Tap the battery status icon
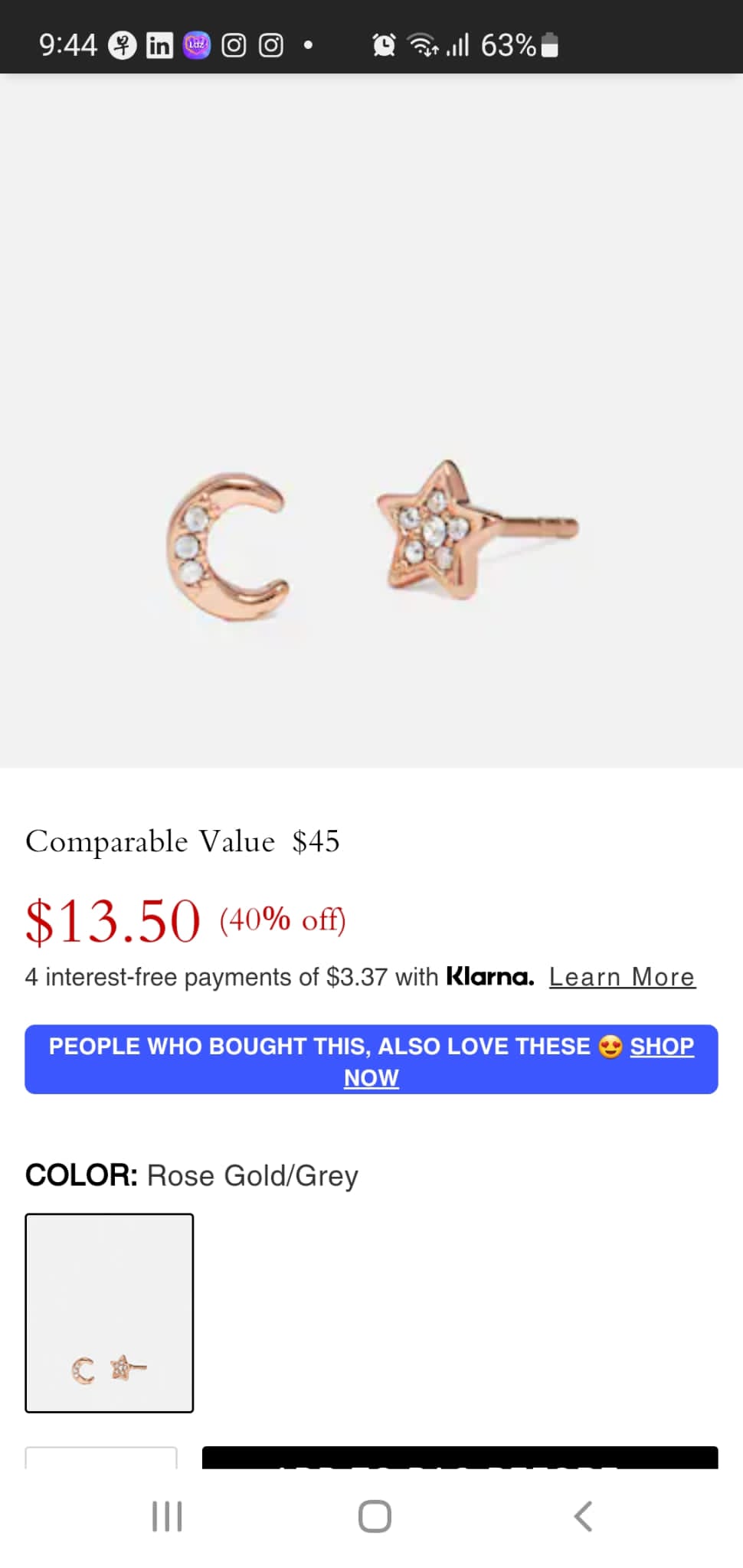The image size is (743, 1568). (x=550, y=45)
